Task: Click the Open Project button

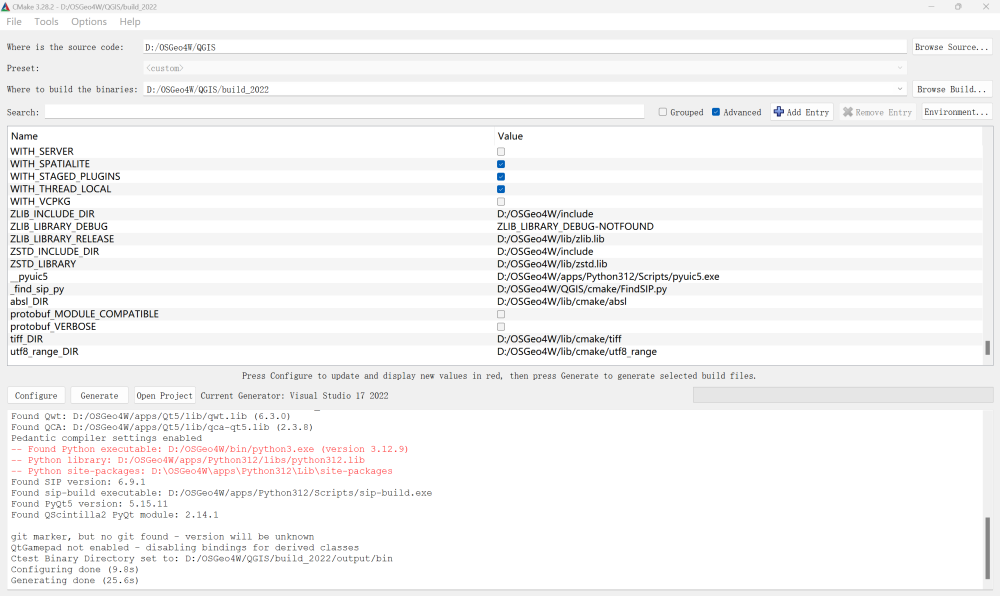Action: [165, 396]
